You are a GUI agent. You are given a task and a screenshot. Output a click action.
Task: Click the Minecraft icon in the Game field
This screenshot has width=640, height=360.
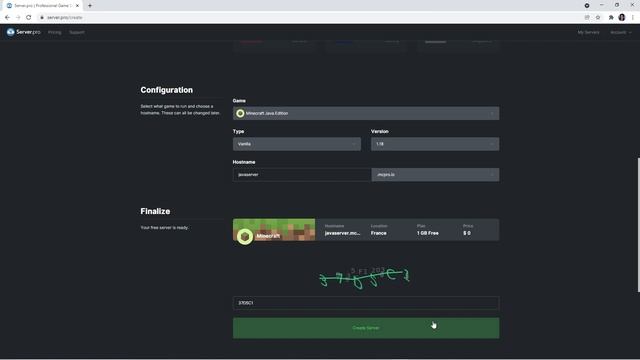point(240,113)
